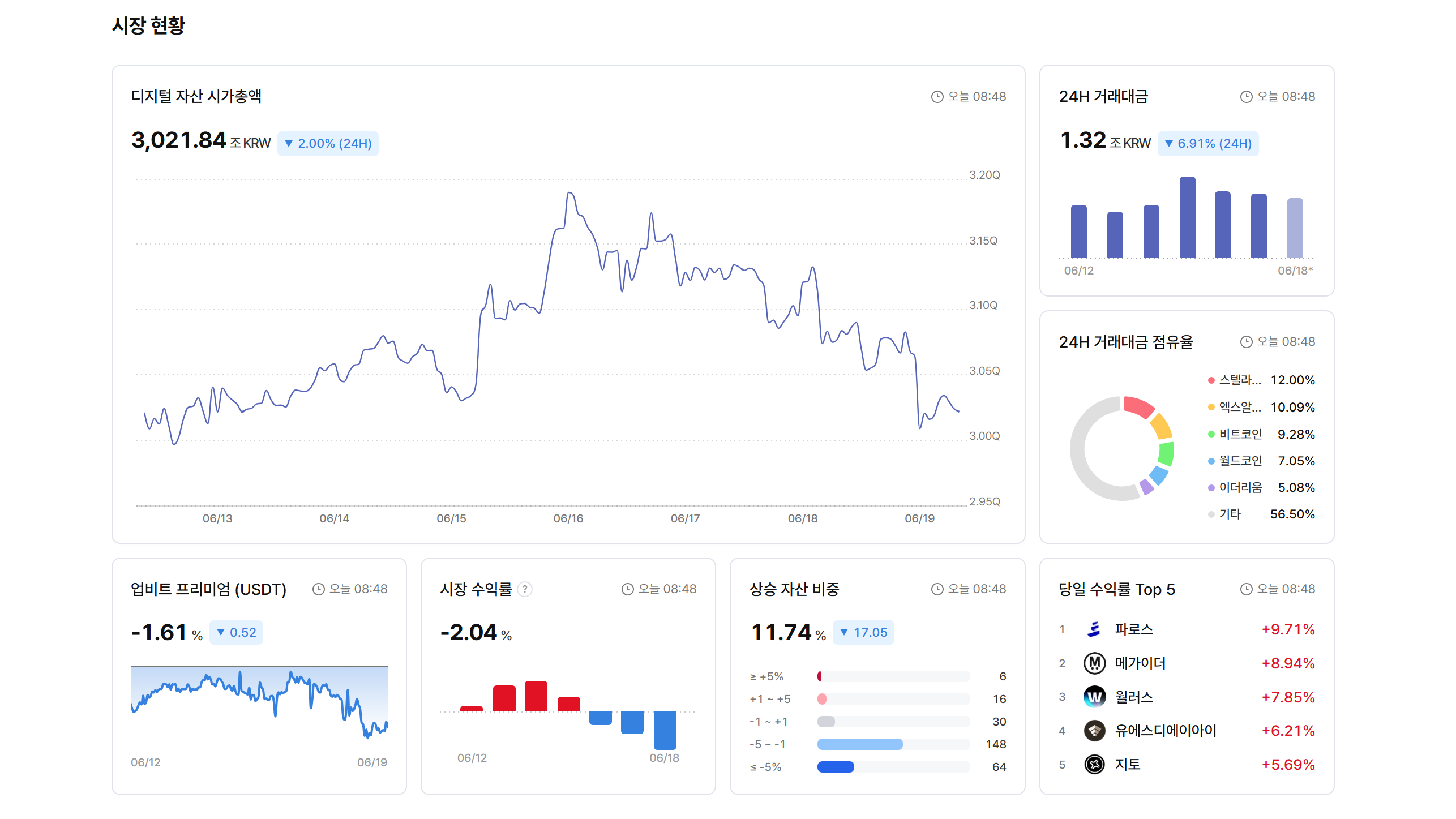
Task: Click the clock icon in 디지털 자산 시가총액 card
Action: (x=937, y=97)
